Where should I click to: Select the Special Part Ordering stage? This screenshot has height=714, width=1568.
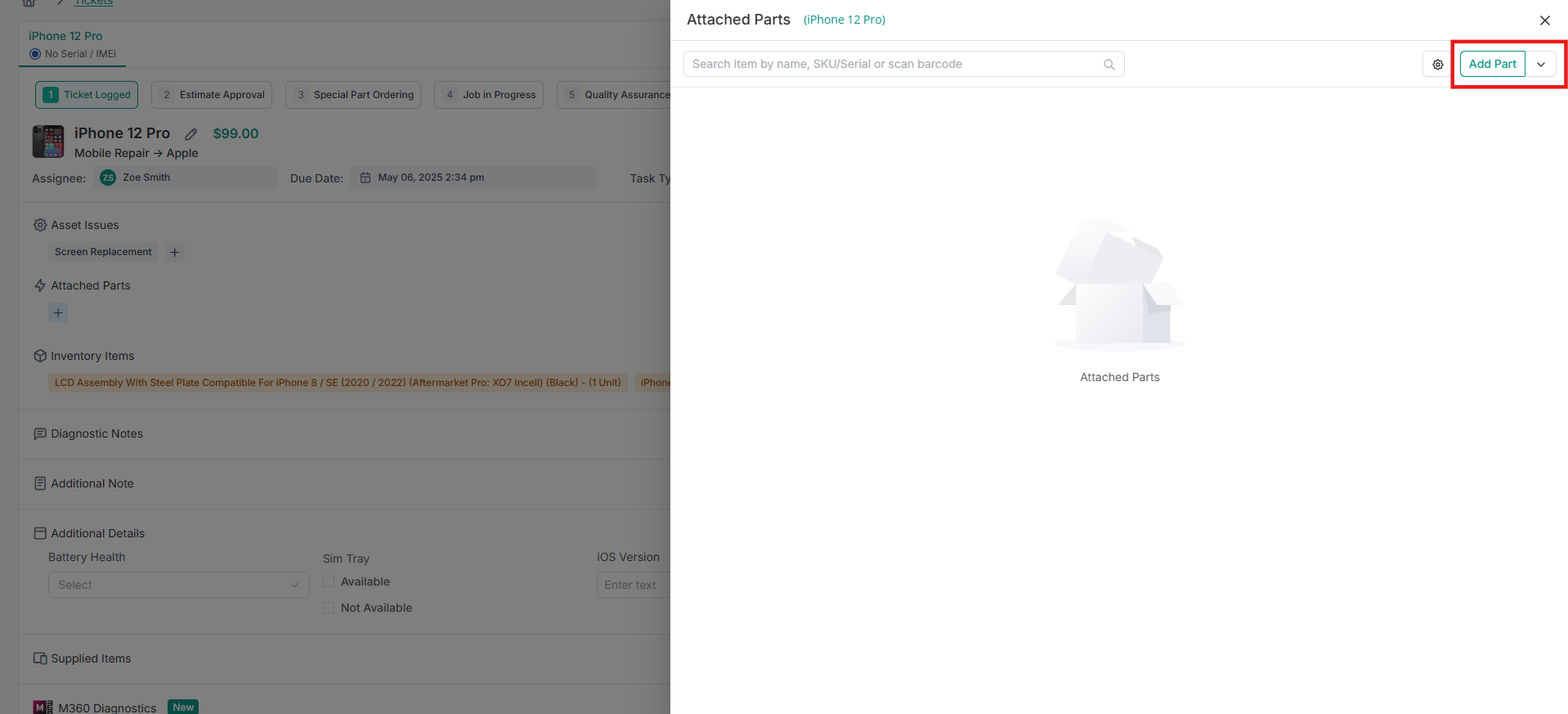click(353, 95)
